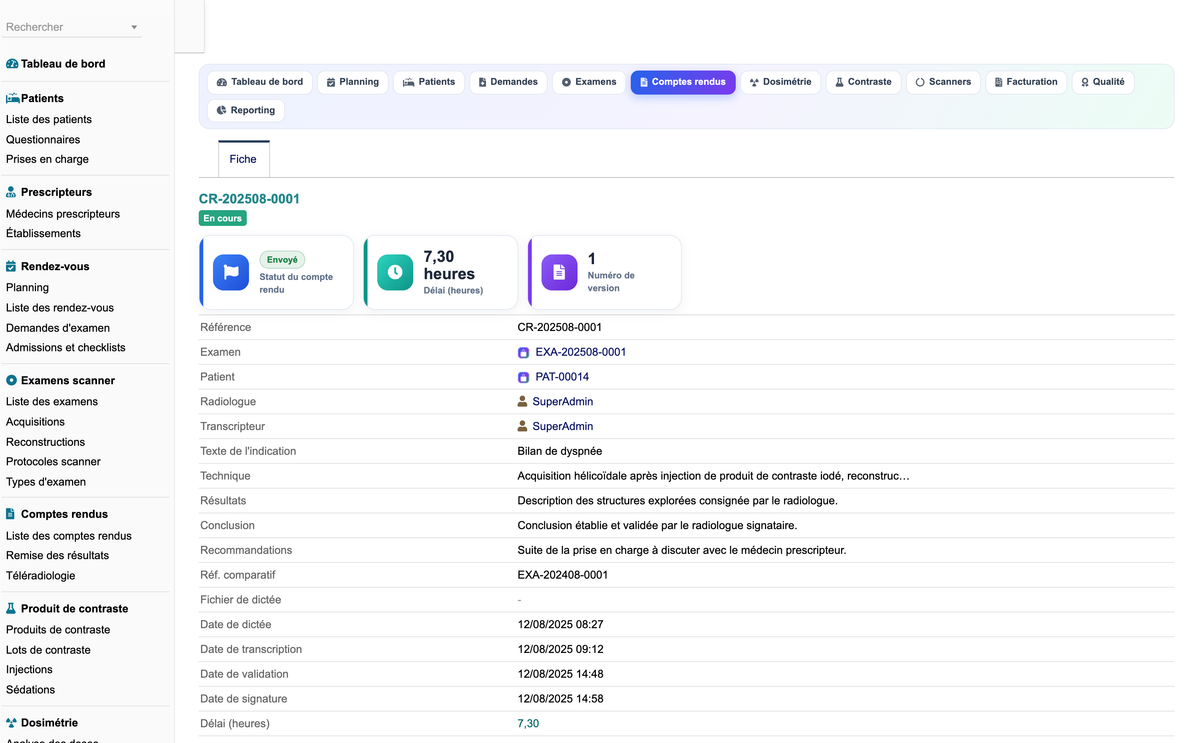Open Examens in top navigation

click(x=589, y=82)
